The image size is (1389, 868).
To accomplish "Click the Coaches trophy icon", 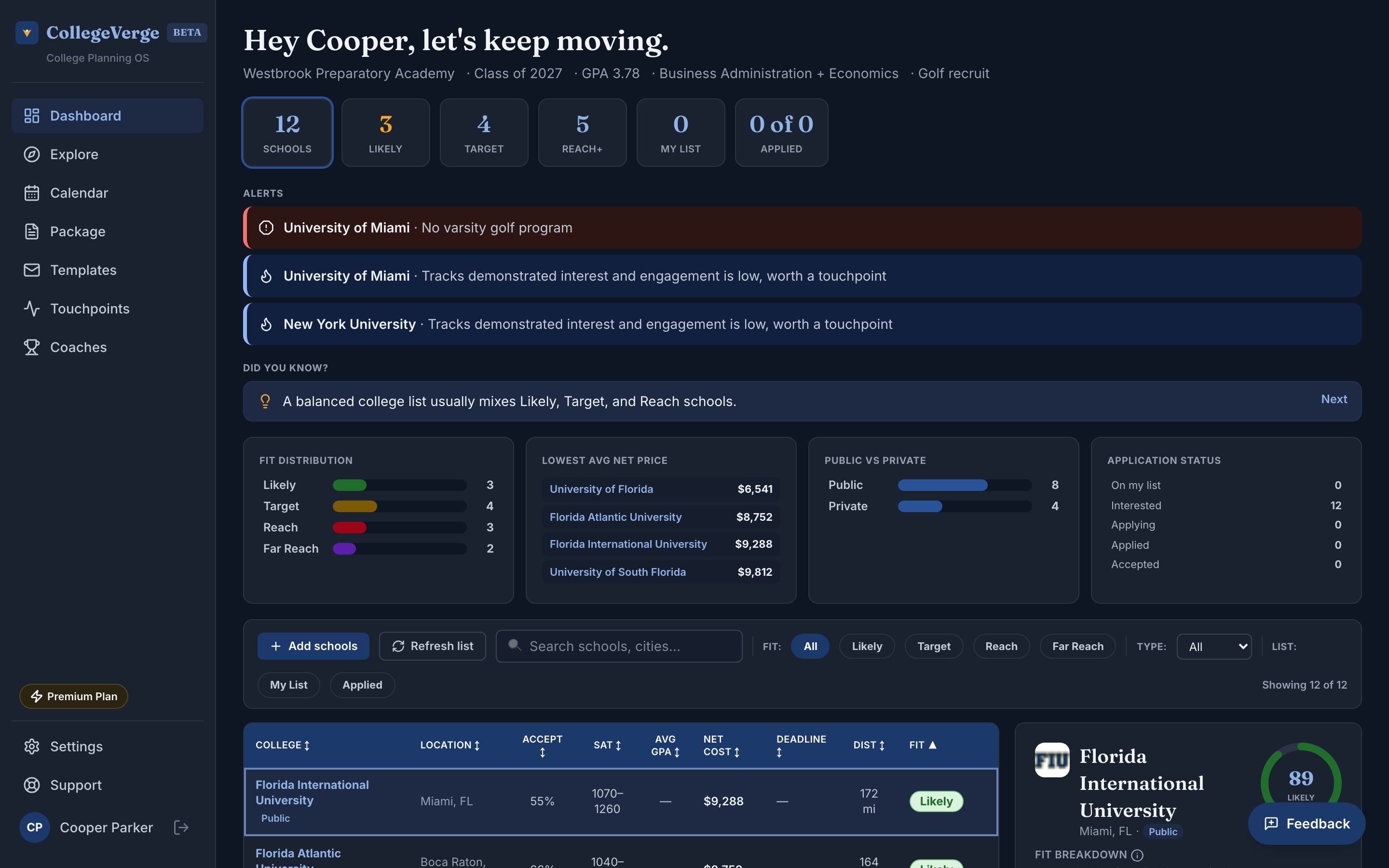I will tap(31, 347).
